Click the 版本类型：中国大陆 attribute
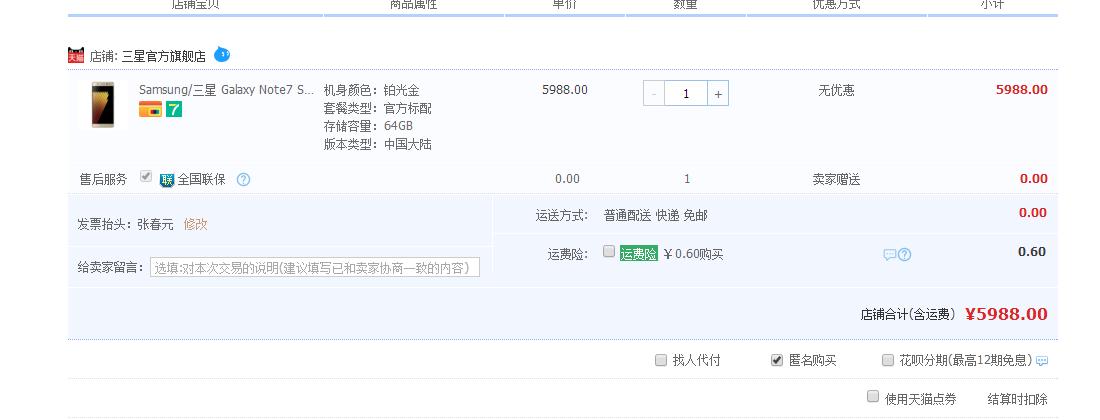The width and height of the screenshot is (1100, 420). [377, 144]
